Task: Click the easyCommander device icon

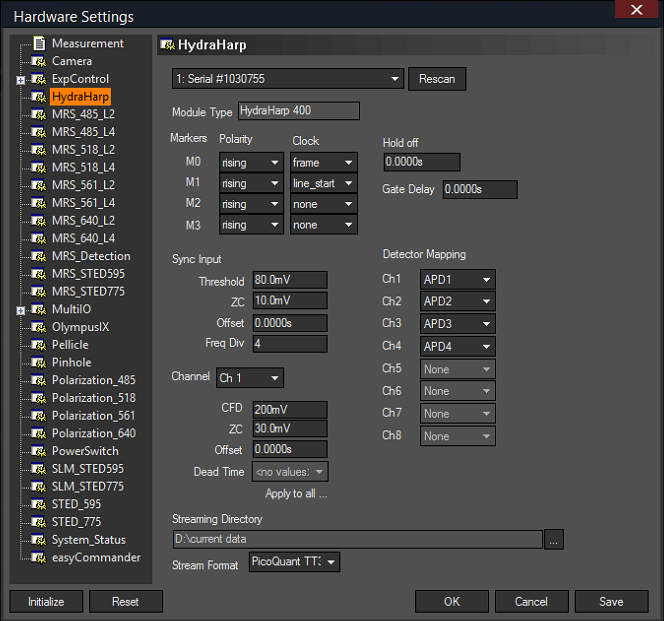Action: pyautogui.click(x=39, y=558)
